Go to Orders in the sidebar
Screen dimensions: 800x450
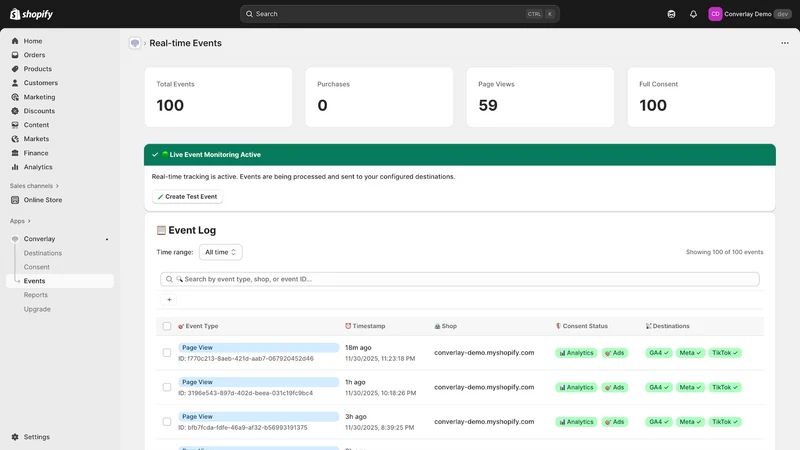pos(34,55)
